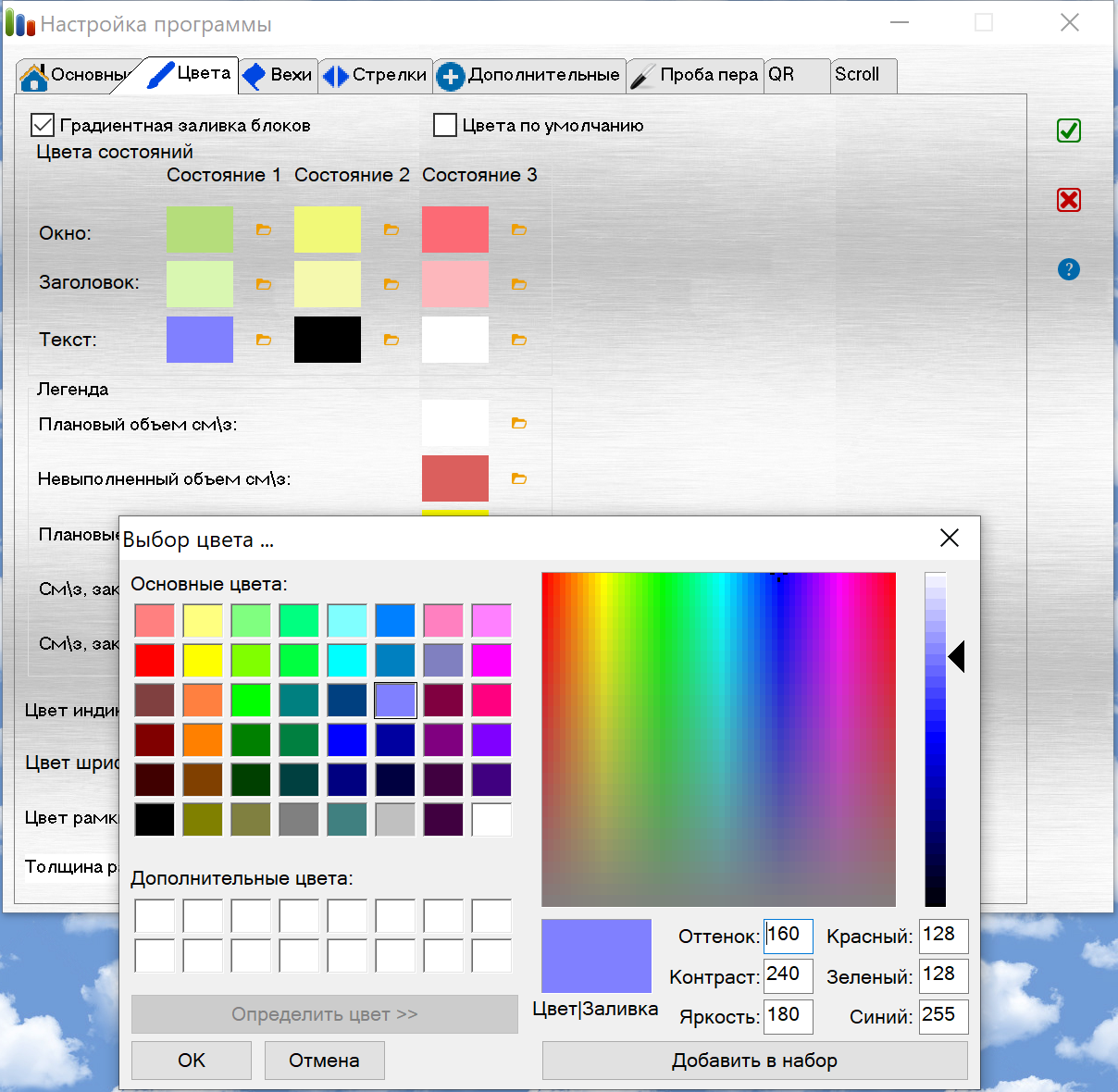Image resolution: width=1118 pixels, height=1092 pixels.
Task: Click the green checkmark apply icon
Action: [x=1069, y=130]
